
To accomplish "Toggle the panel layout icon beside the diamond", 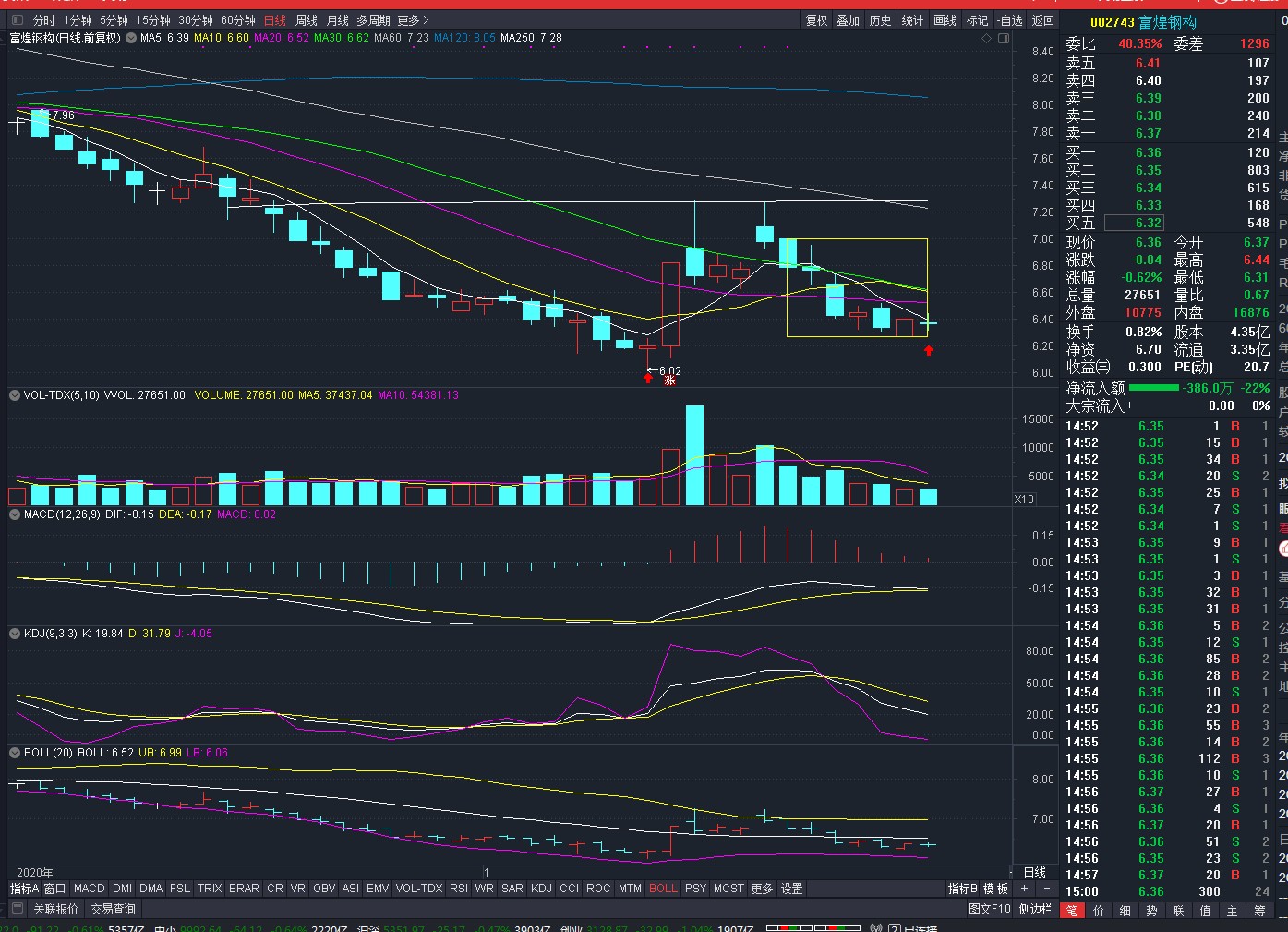I will 1004,38.
